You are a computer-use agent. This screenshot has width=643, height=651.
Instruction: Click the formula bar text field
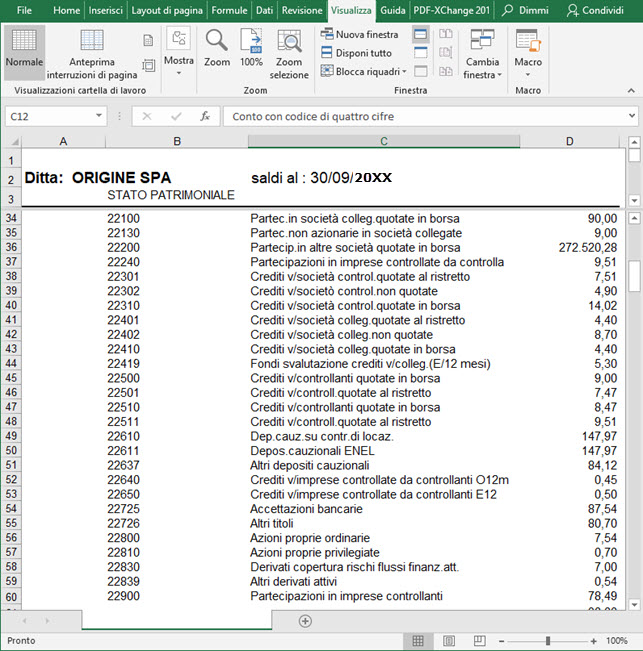(425, 116)
